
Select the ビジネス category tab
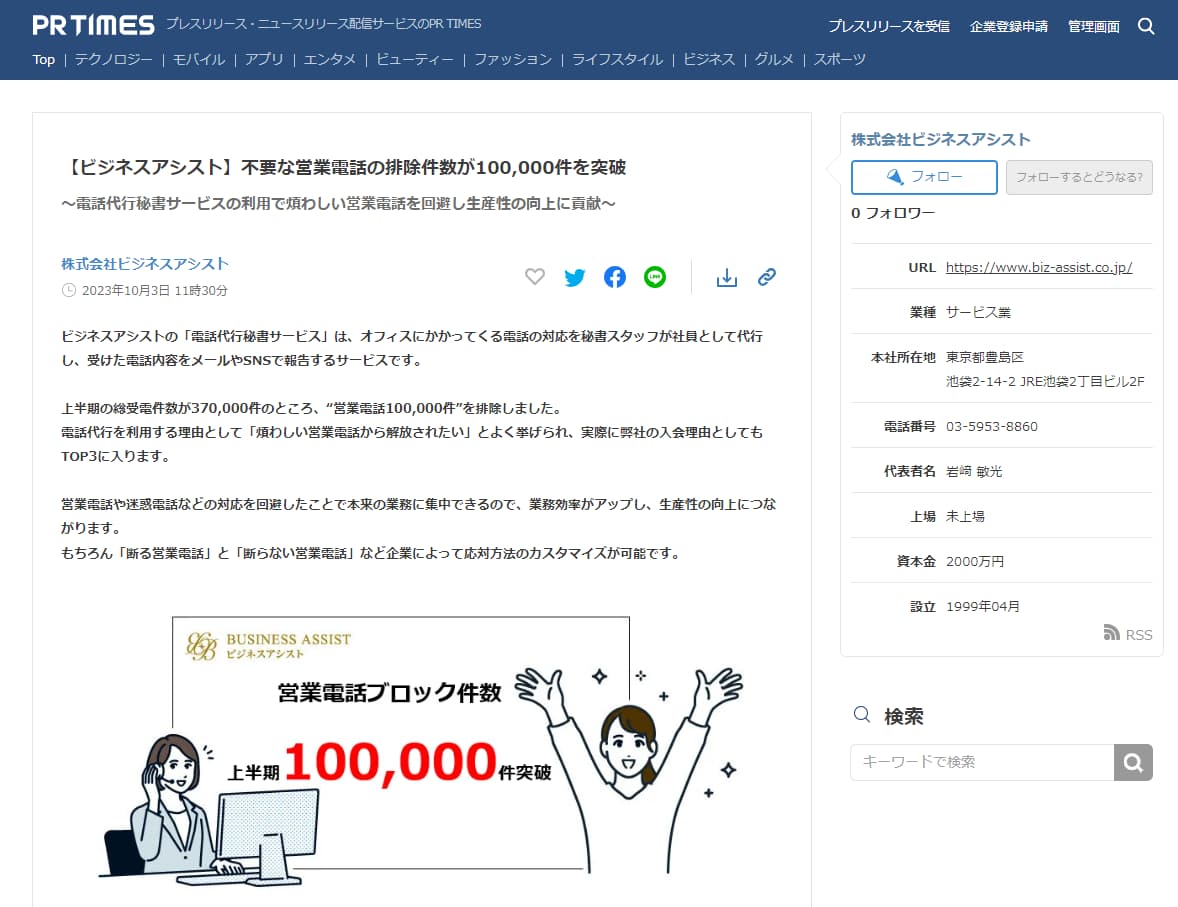[x=709, y=59]
